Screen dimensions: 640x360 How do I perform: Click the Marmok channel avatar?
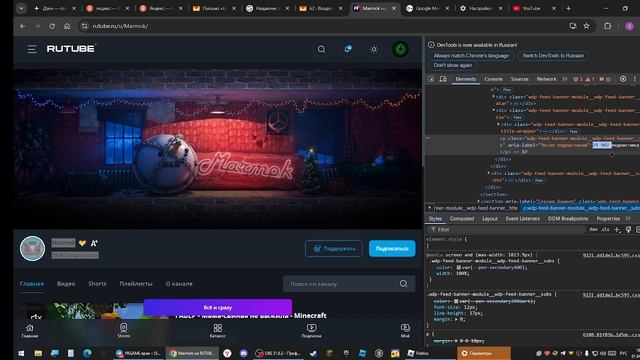[33, 248]
